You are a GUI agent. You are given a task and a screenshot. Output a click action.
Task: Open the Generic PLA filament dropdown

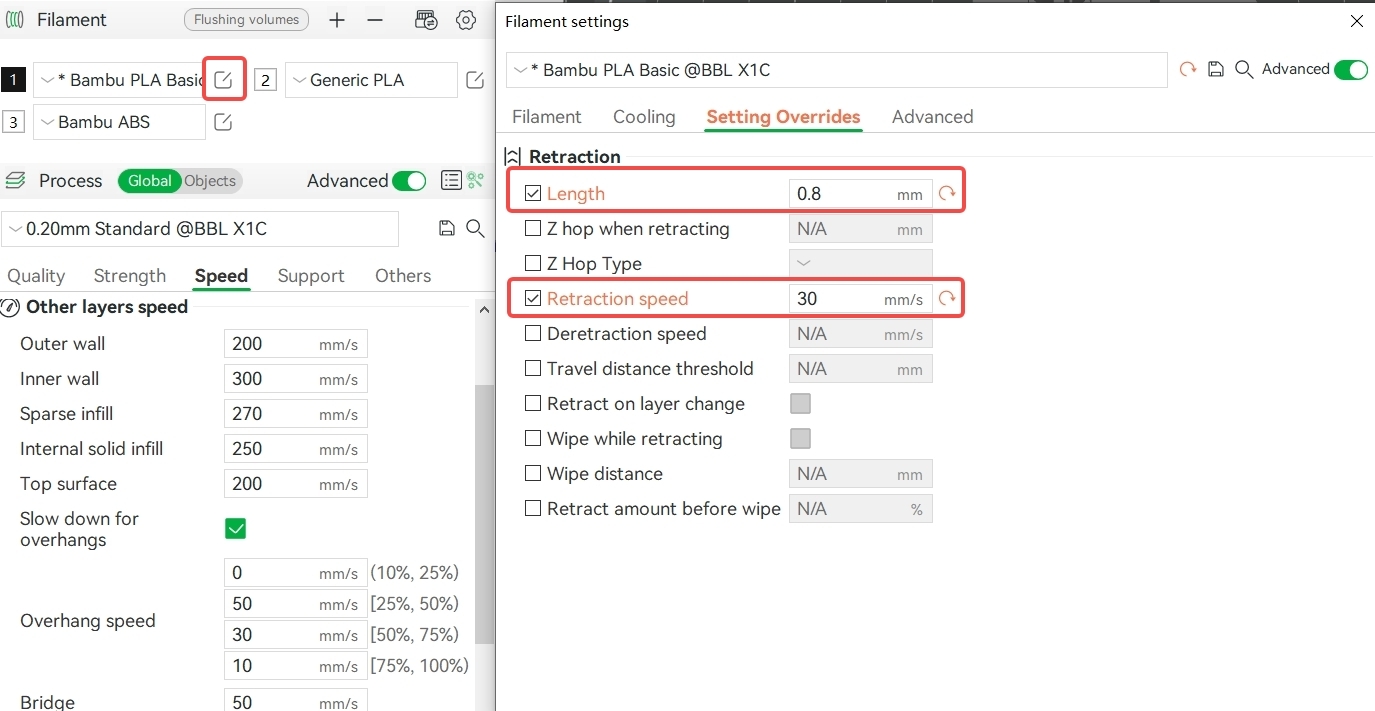click(370, 80)
